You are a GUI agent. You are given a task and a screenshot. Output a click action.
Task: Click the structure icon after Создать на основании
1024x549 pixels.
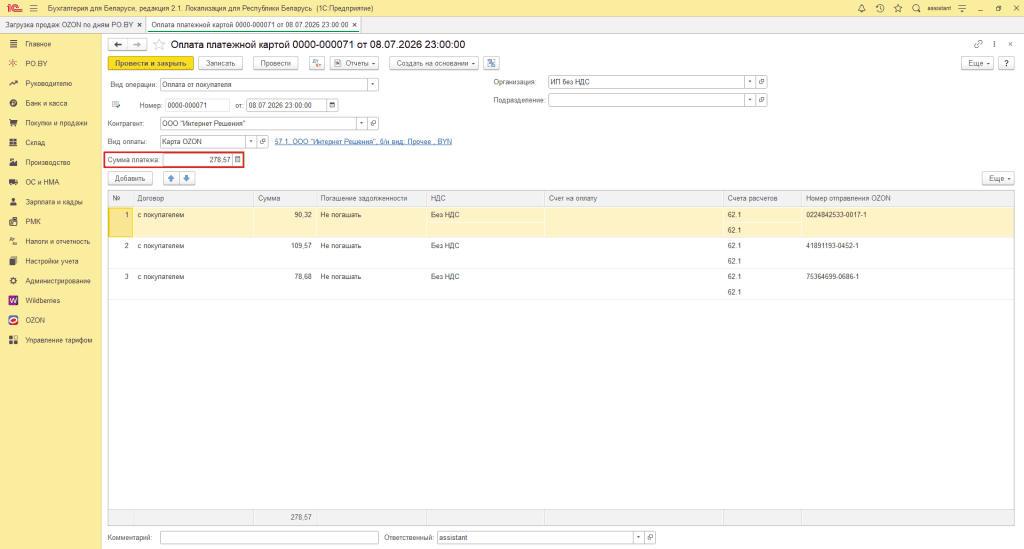(x=491, y=63)
